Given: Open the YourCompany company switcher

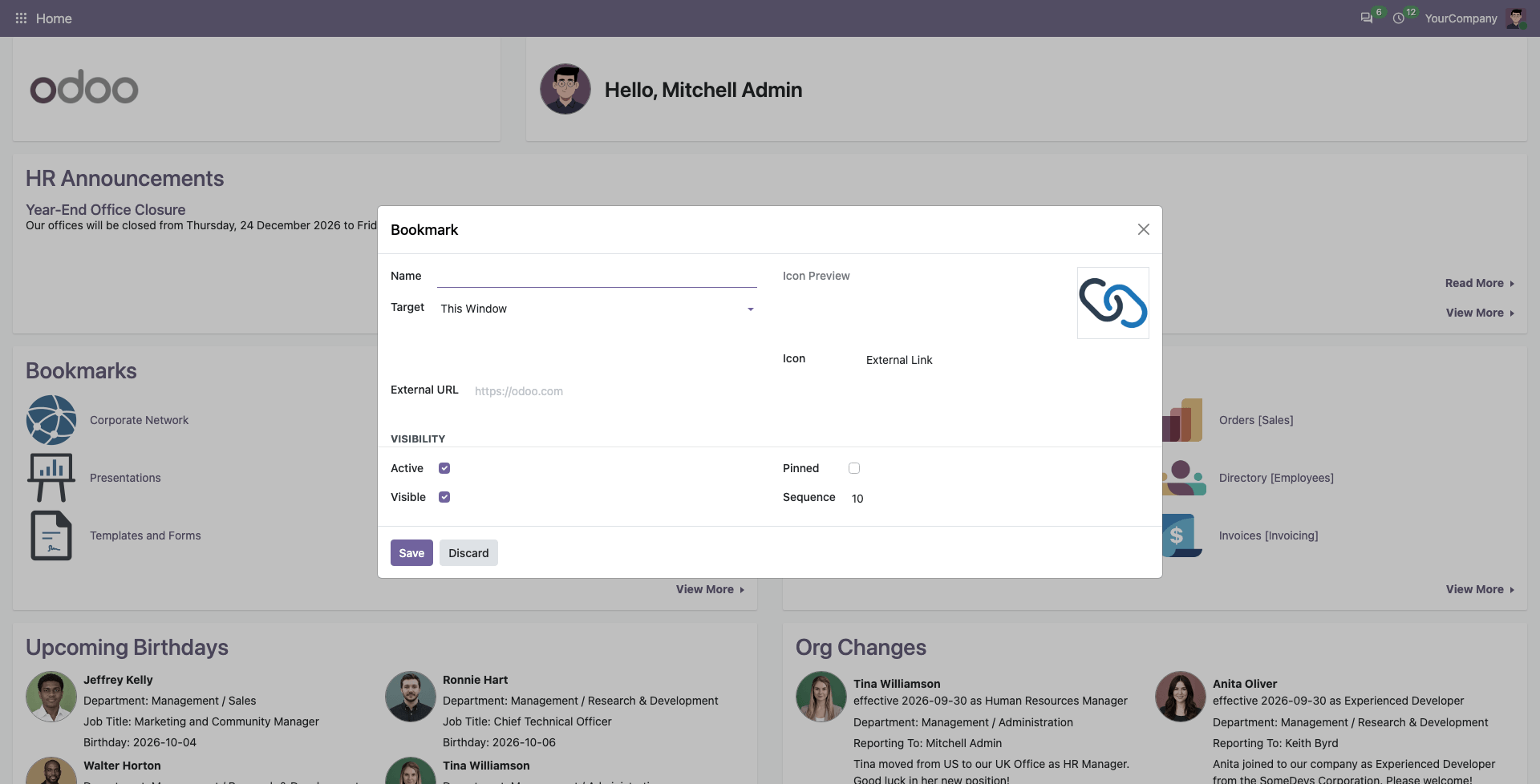Looking at the screenshot, I should pos(1461,18).
